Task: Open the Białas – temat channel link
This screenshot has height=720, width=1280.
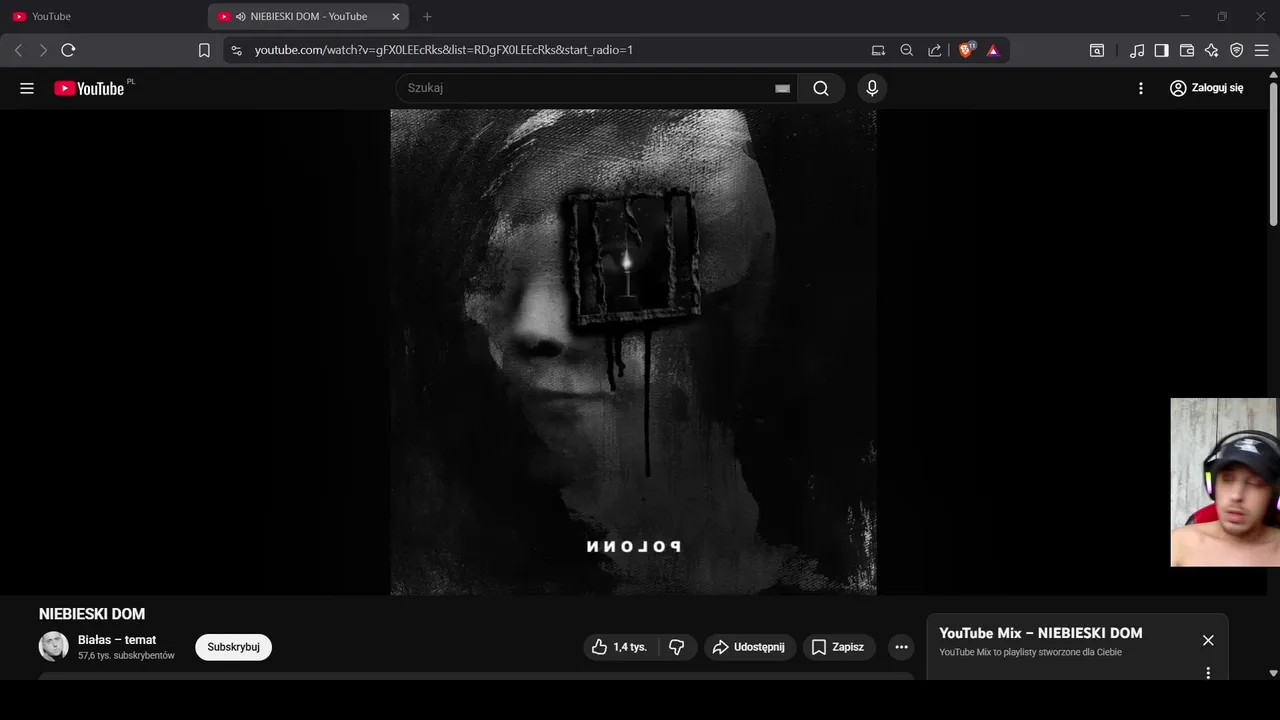Action: [117, 640]
